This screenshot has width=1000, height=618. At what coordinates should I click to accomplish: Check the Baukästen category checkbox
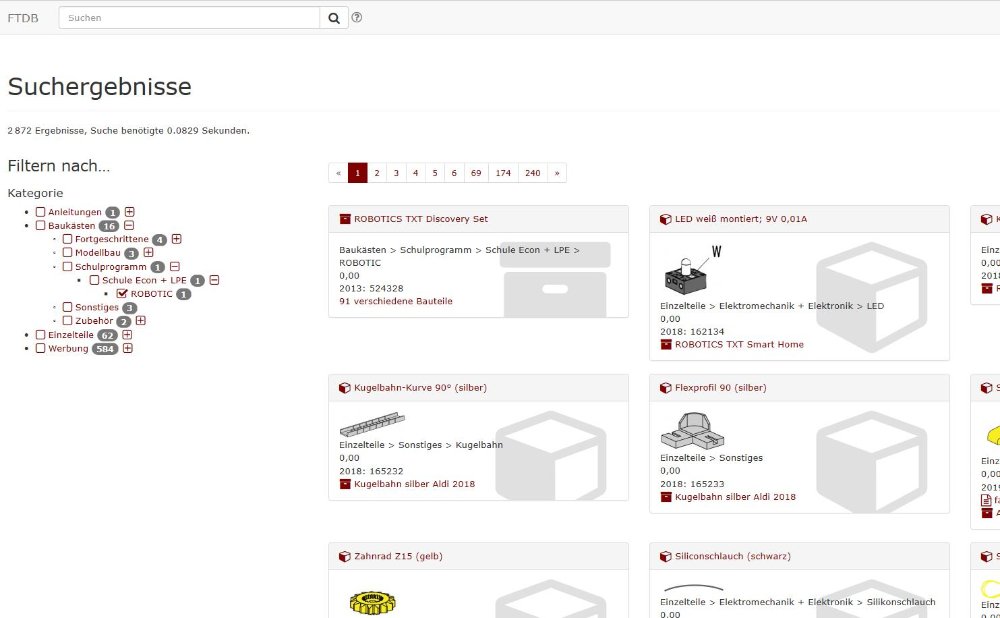tap(40, 225)
